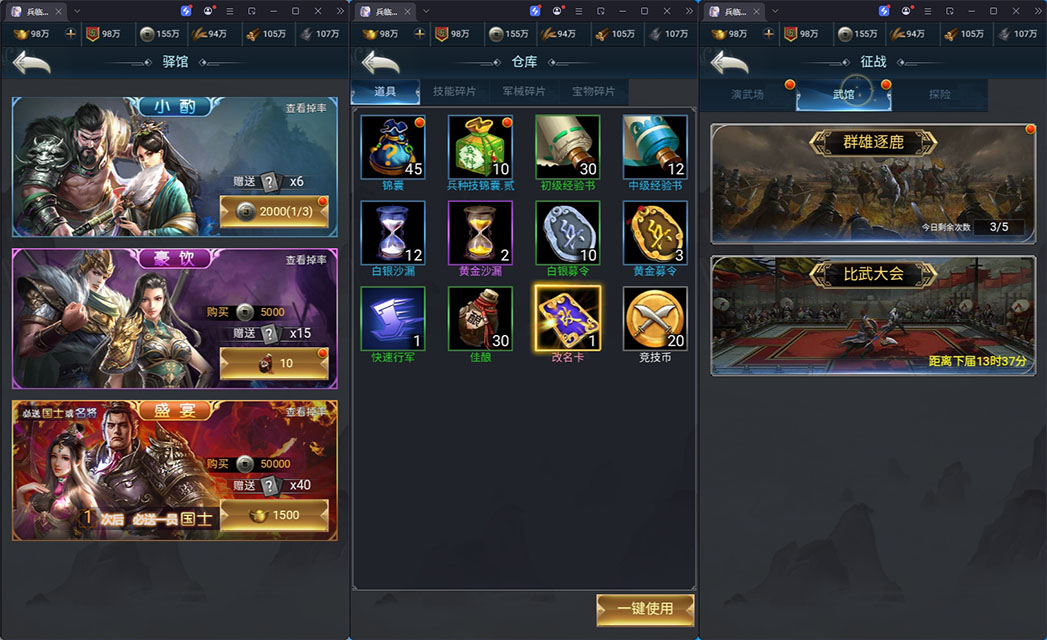Switch to the 宝物碎片 tab
Viewport: 1047px width, 640px height.
point(593,92)
